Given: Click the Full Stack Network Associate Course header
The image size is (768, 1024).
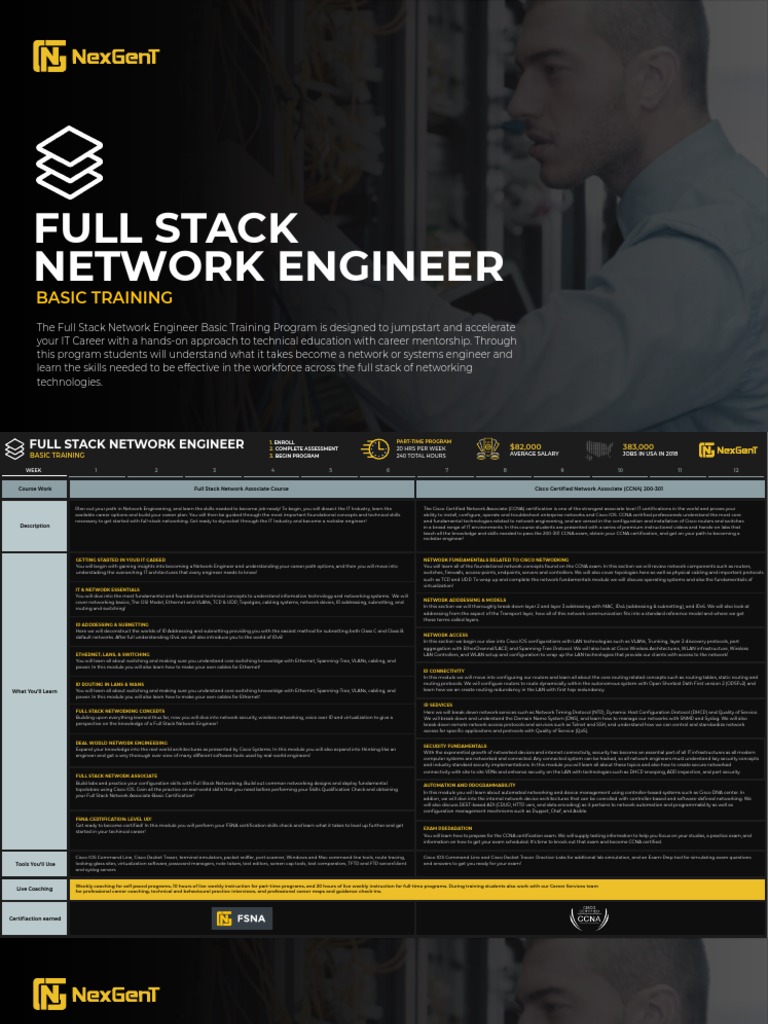Looking at the screenshot, I should click(242, 488).
